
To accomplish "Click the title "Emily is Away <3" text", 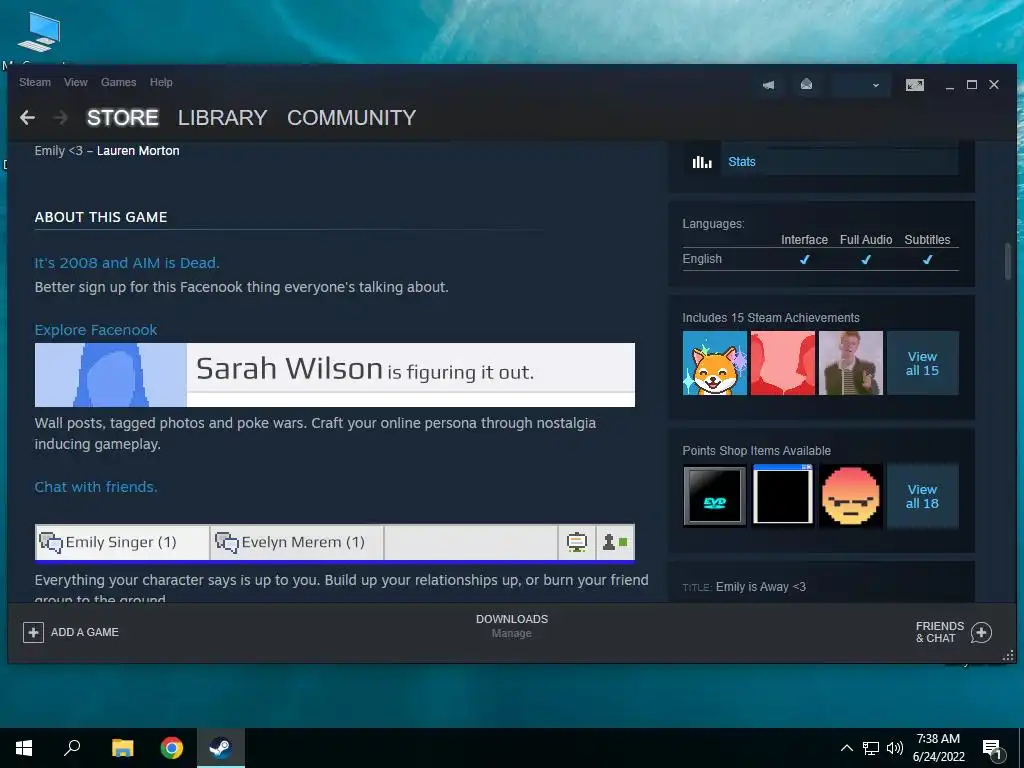I will tap(761, 587).
